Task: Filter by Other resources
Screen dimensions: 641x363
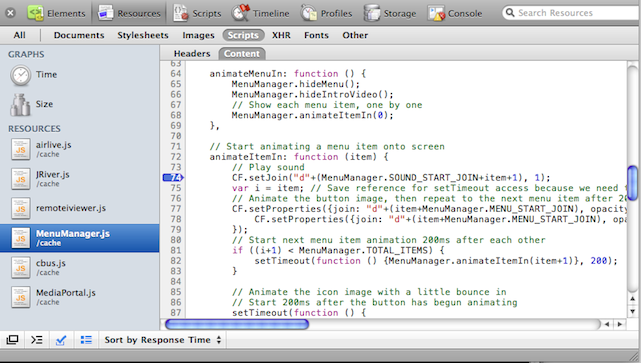Action: (355, 35)
